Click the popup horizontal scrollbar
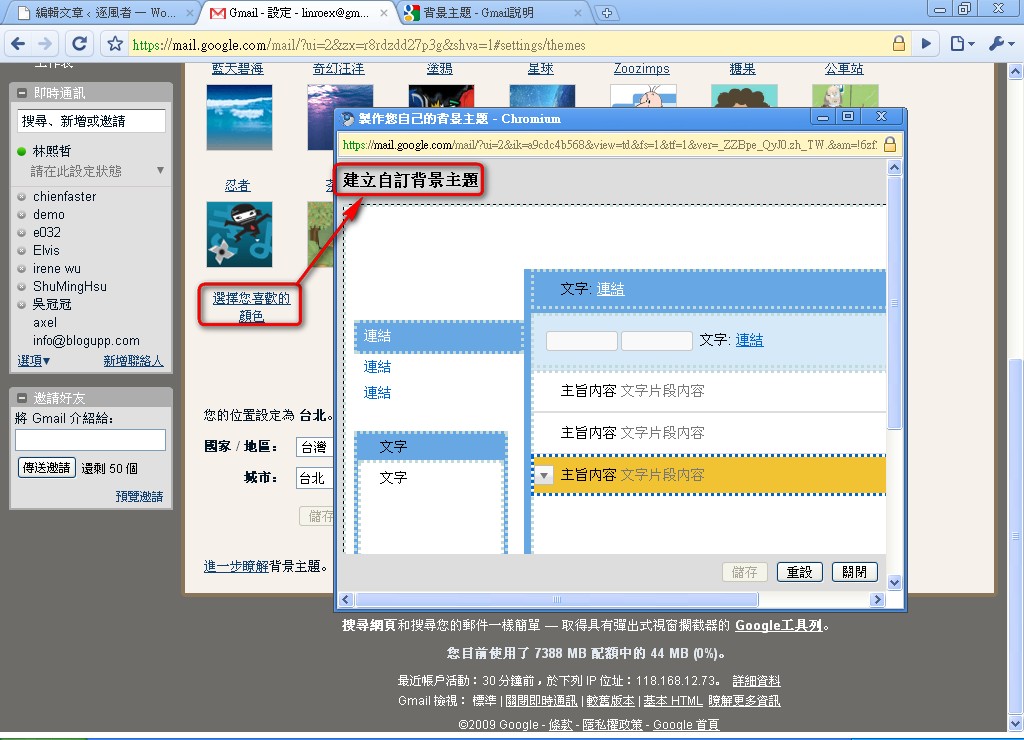The height and width of the screenshot is (740, 1024). [x=556, y=599]
